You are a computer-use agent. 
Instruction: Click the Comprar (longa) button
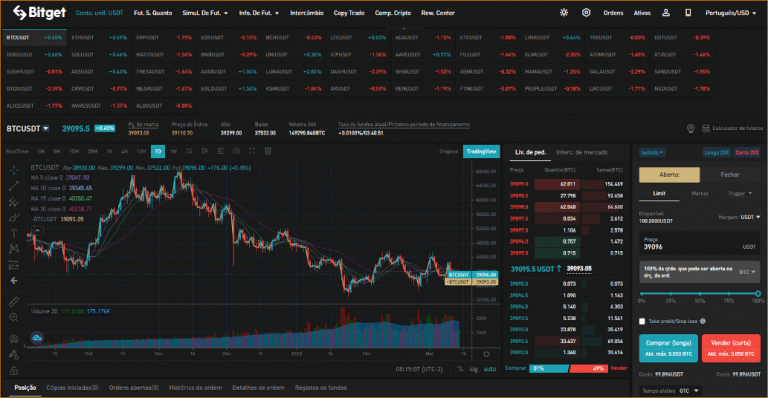[668, 348]
